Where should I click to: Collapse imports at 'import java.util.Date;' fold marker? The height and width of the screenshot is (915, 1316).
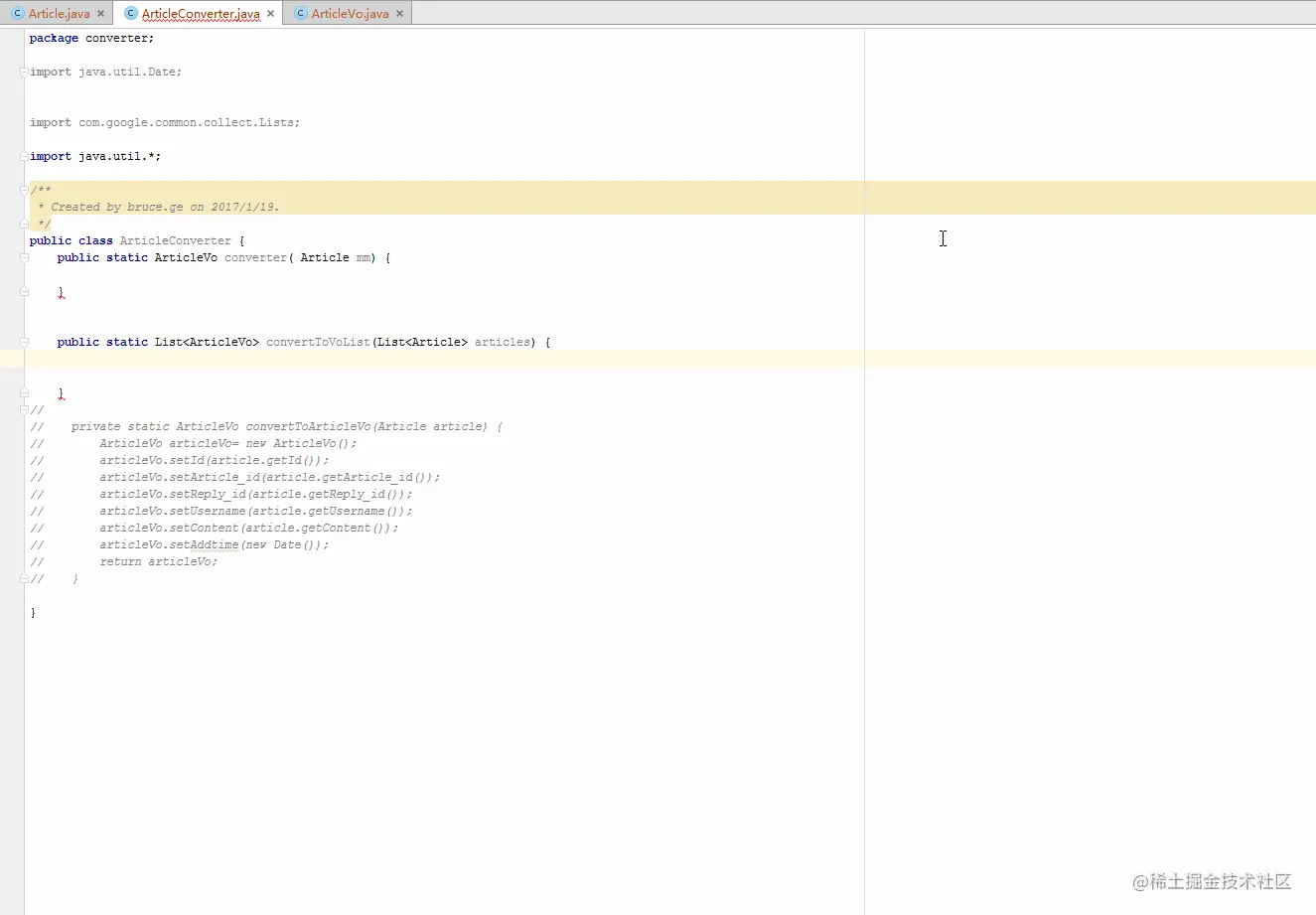click(x=25, y=72)
